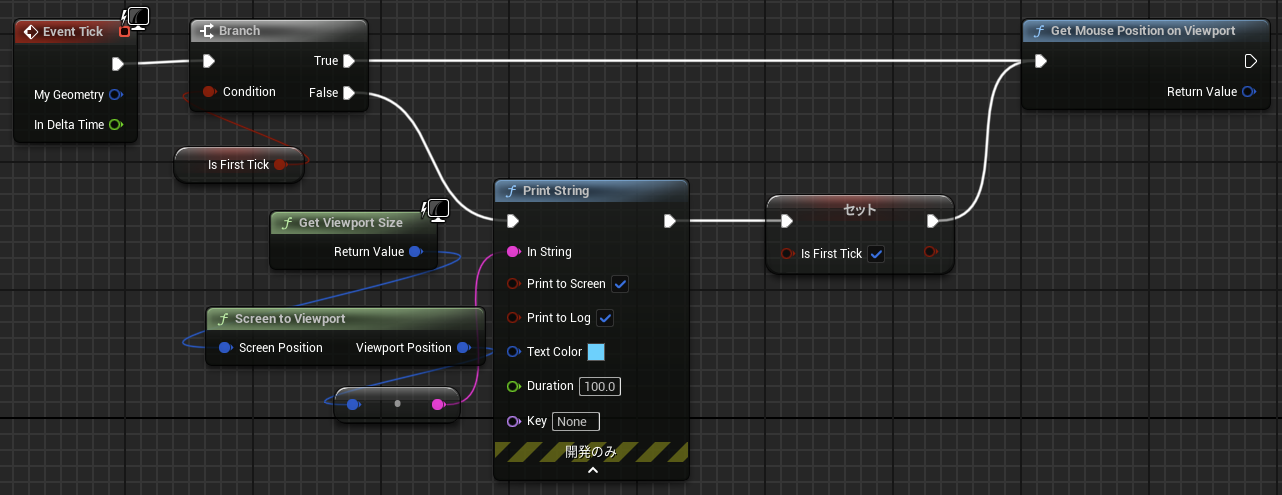Select the Get Mouse Position on Viewport title
The image size is (1282, 495).
tap(1143, 31)
